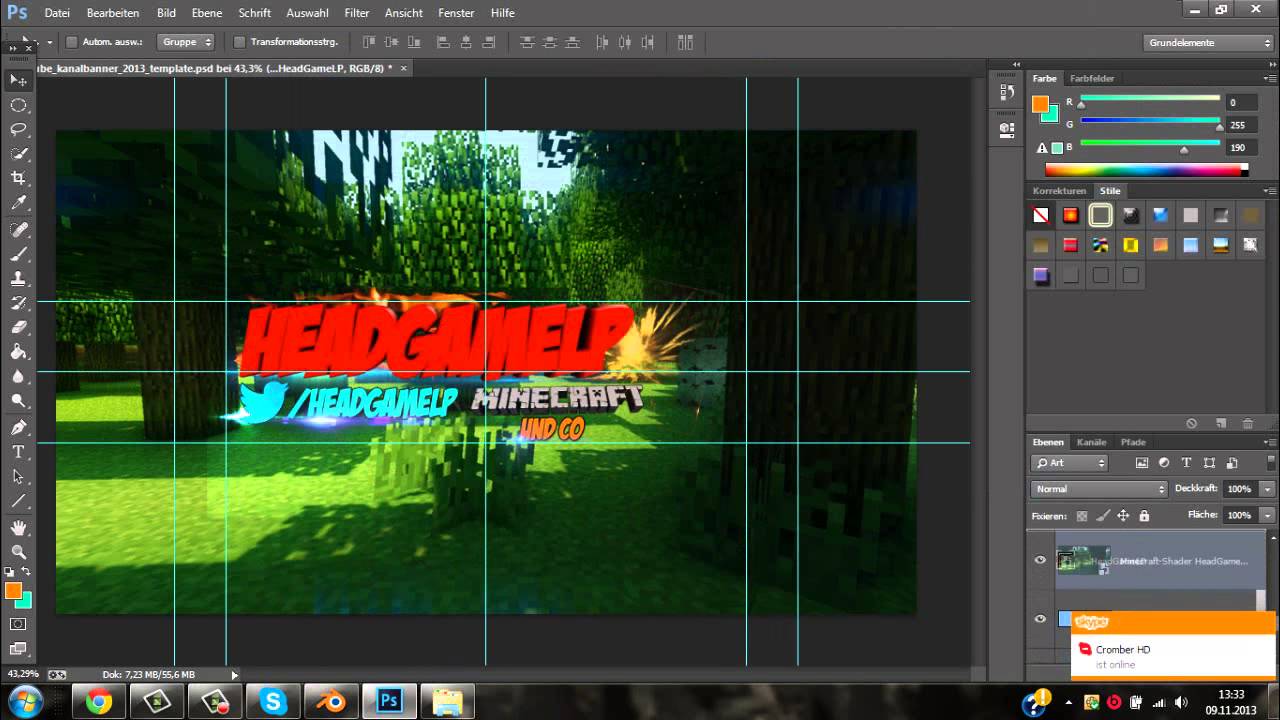The image size is (1280, 720).
Task: Select the Path Selection tool
Action: pos(18,476)
